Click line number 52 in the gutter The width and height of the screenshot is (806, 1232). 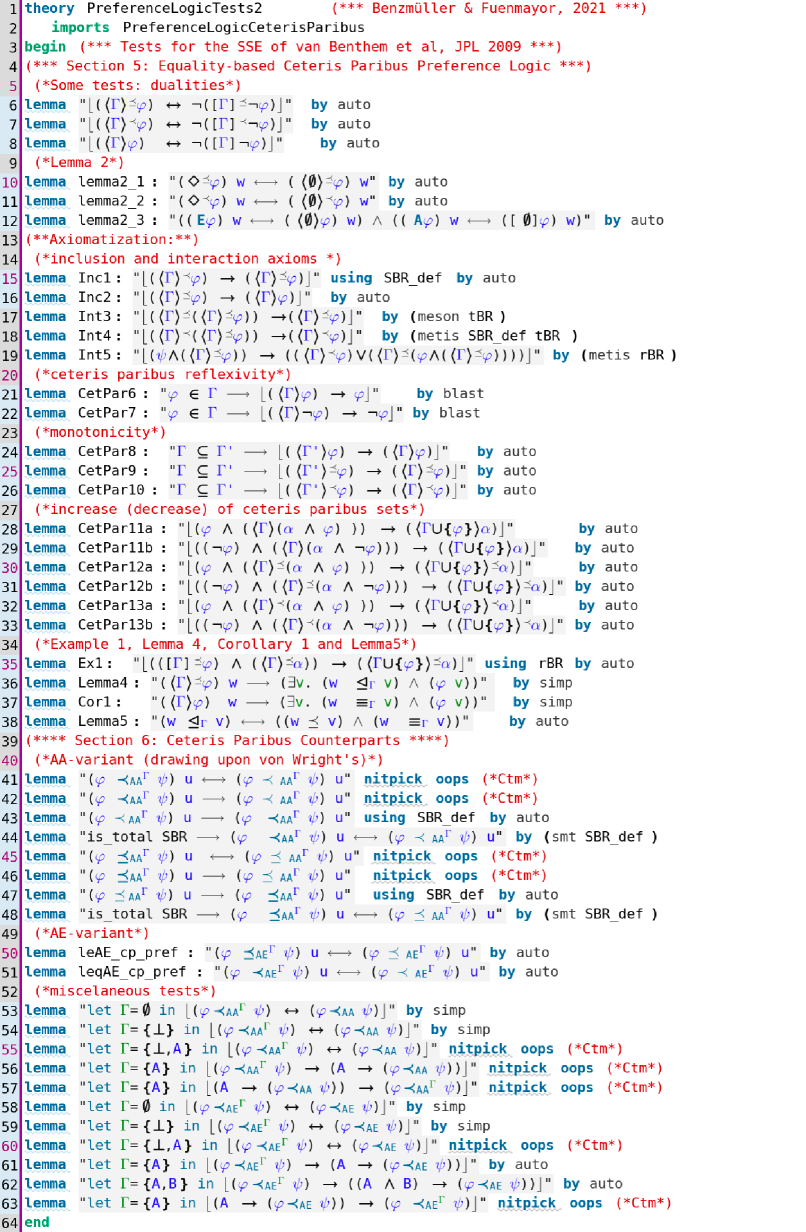9,990
